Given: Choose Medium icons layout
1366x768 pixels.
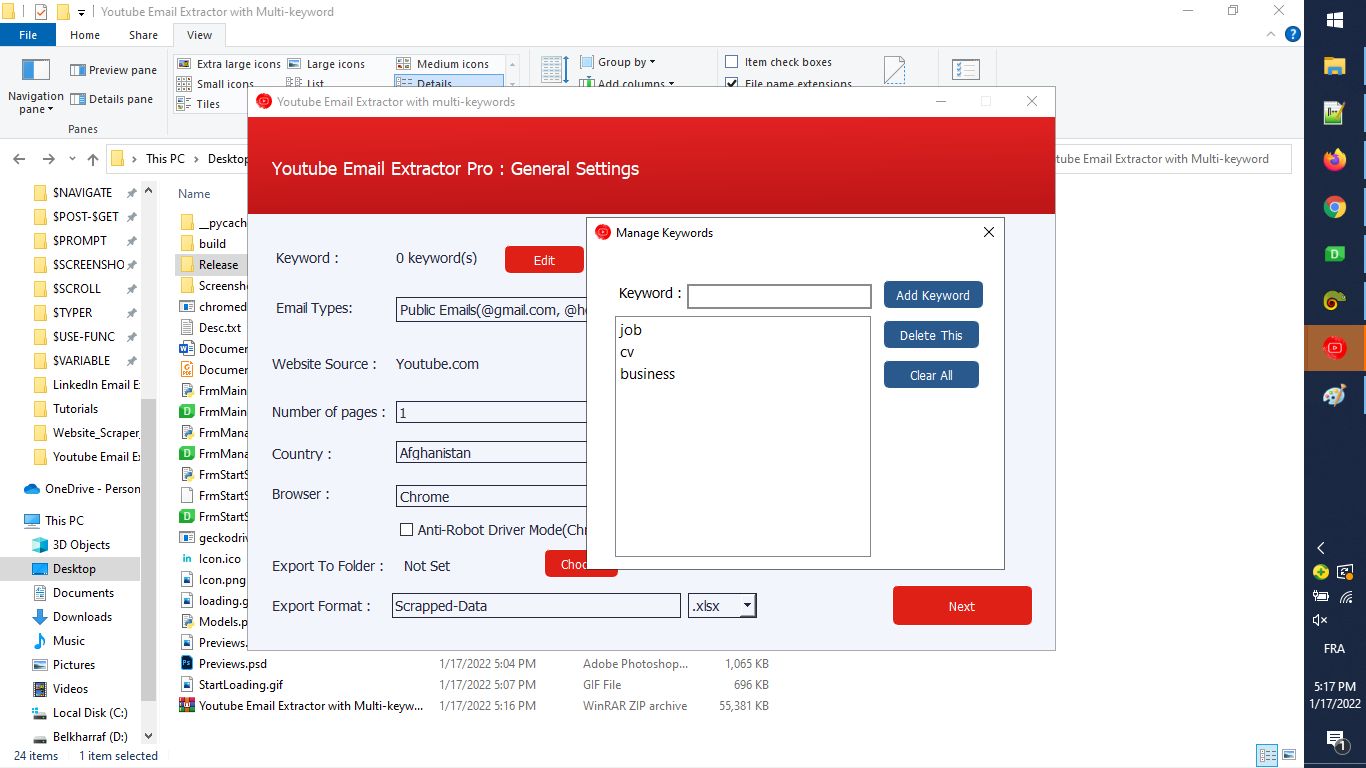Looking at the screenshot, I should pos(443,64).
